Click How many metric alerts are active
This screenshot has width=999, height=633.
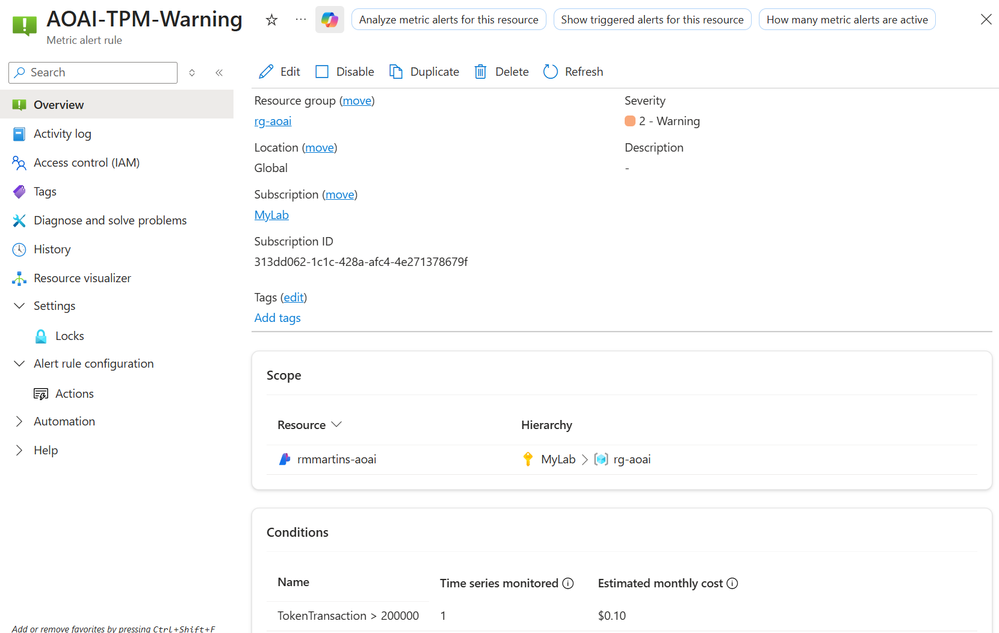click(847, 20)
